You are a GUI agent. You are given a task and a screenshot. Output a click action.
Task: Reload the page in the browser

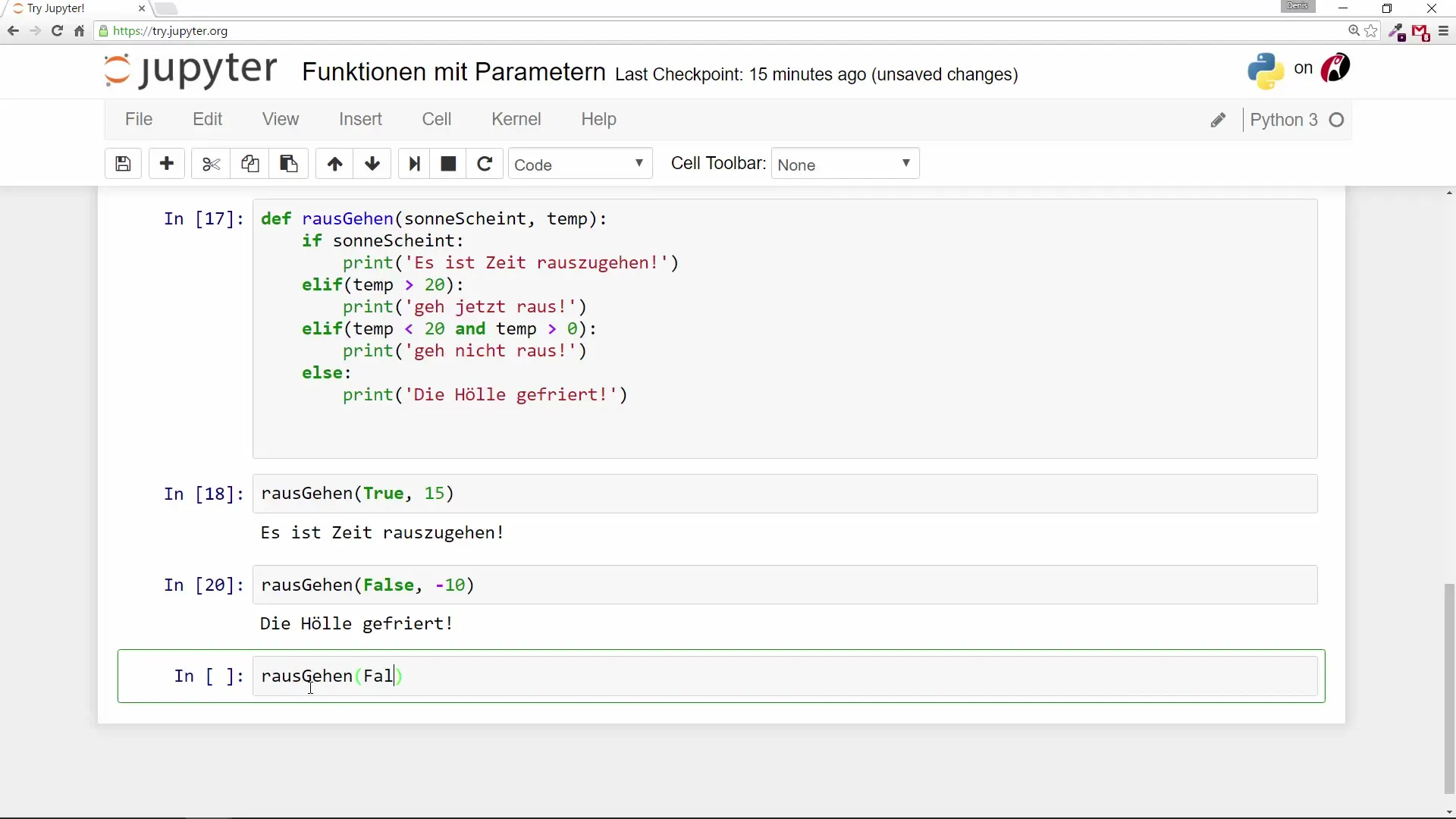[57, 31]
